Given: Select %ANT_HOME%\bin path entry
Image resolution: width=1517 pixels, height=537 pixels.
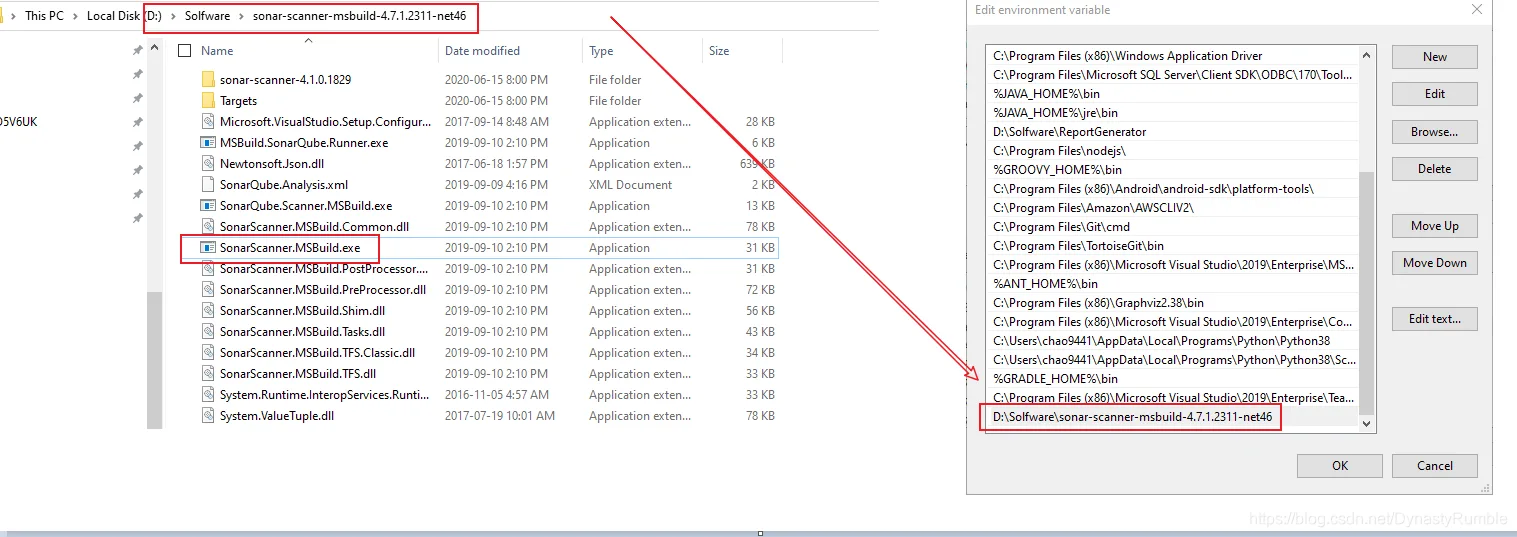Looking at the screenshot, I should (x=1171, y=284).
